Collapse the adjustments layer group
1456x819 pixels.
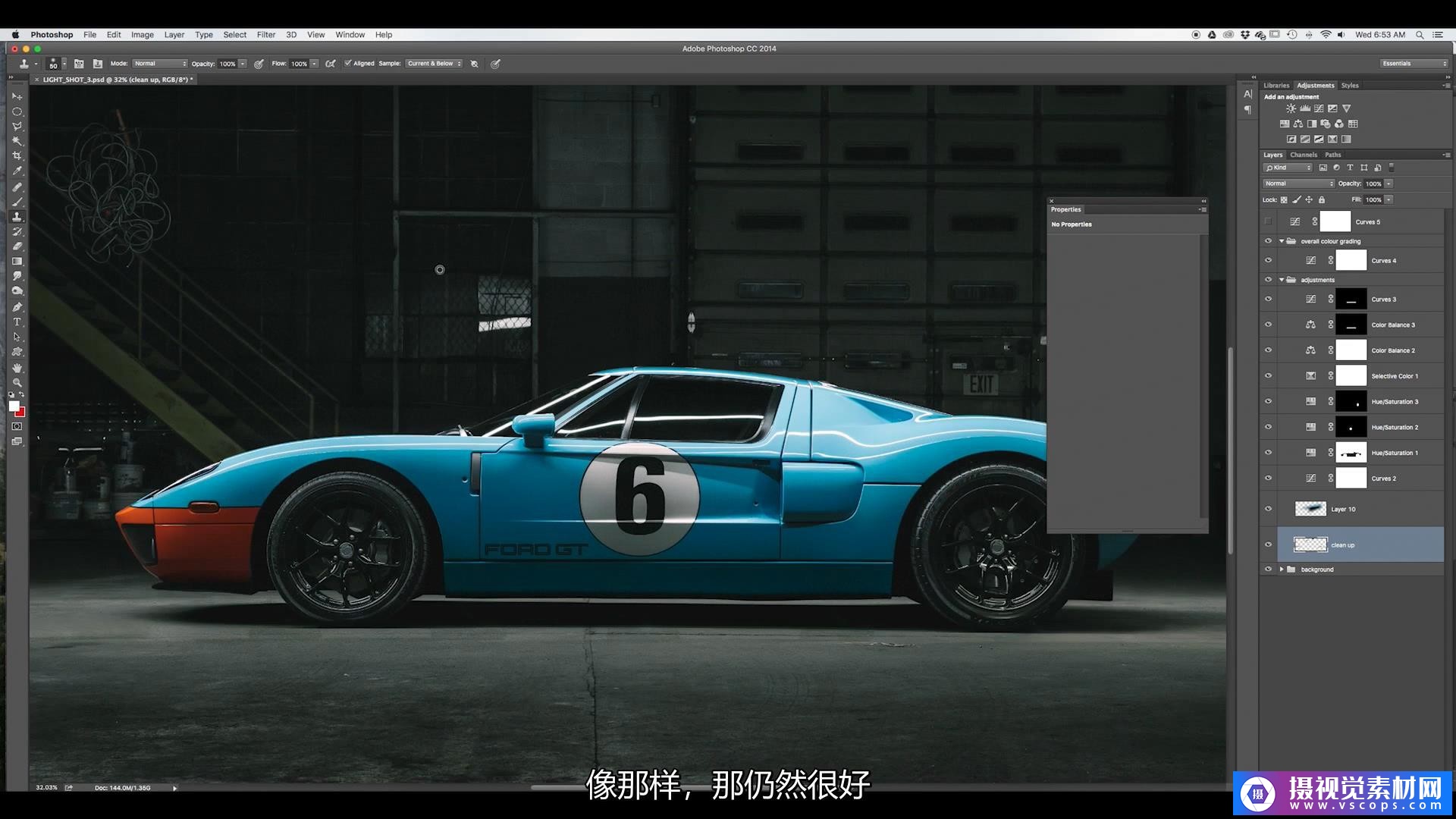point(1282,280)
